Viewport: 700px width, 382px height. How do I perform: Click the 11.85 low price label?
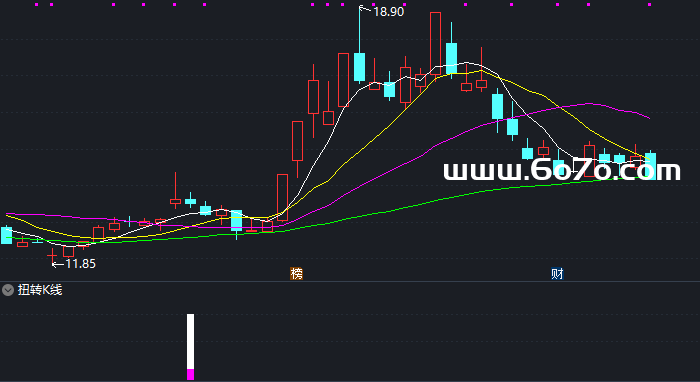[80, 264]
